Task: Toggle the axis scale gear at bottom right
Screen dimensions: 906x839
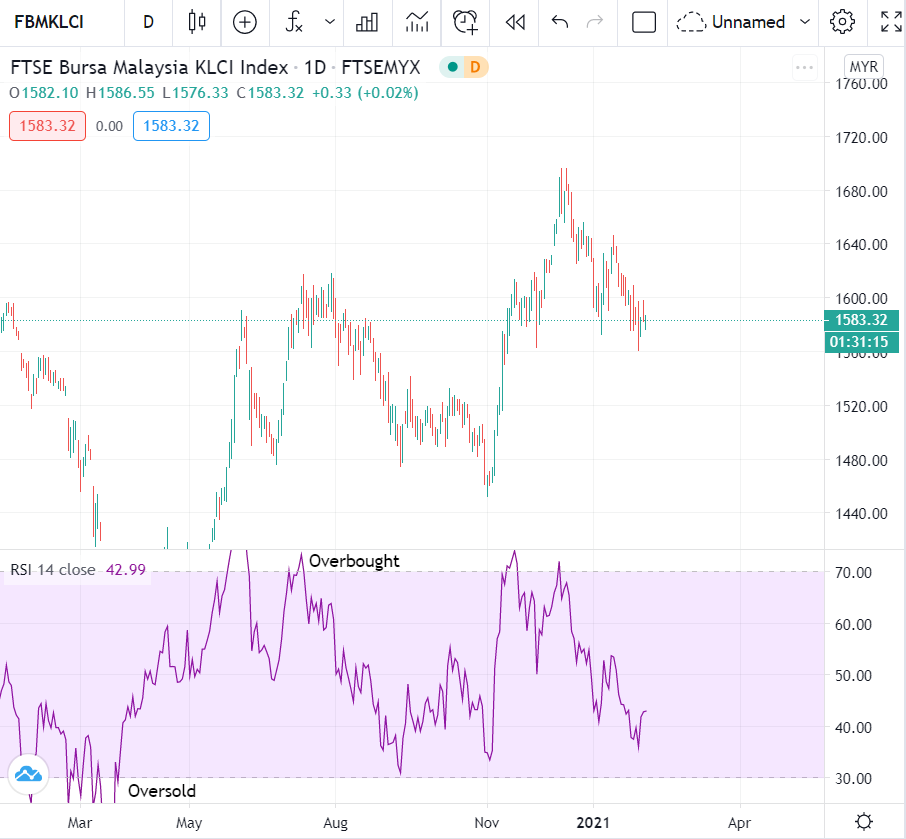Action: pyautogui.click(x=864, y=821)
